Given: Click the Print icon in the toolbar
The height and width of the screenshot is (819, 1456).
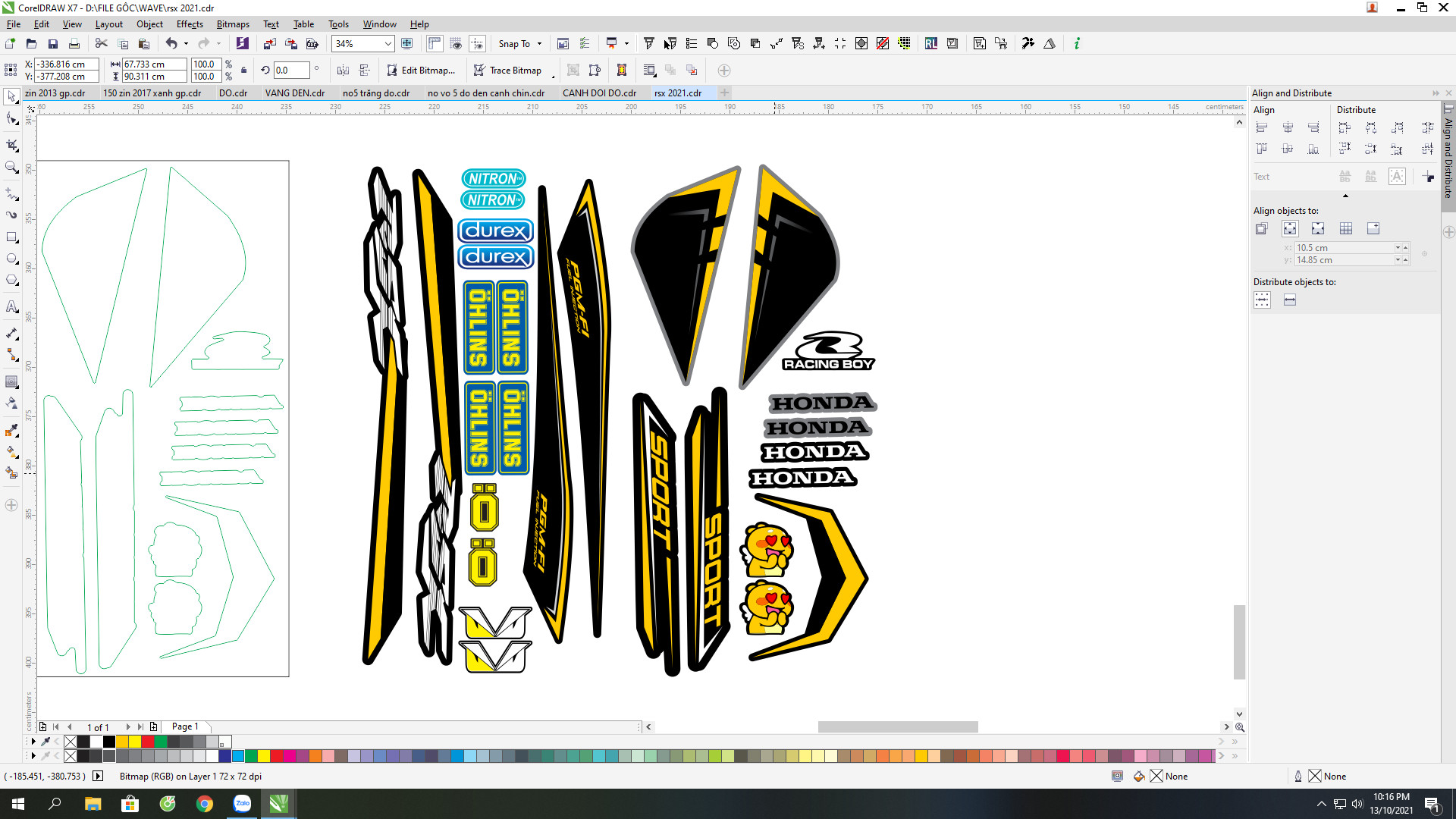Looking at the screenshot, I should coord(74,44).
